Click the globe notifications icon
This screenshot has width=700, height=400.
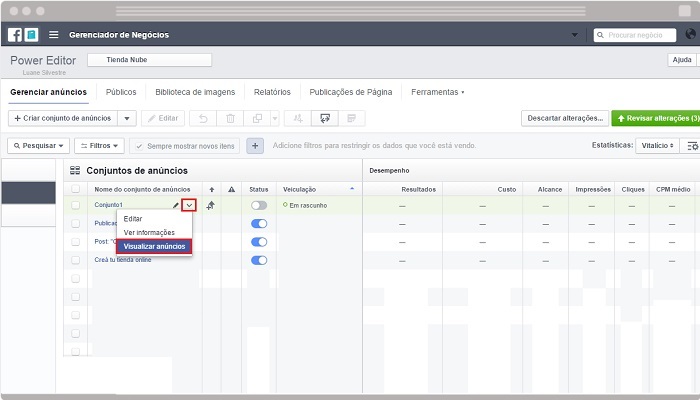click(x=691, y=34)
